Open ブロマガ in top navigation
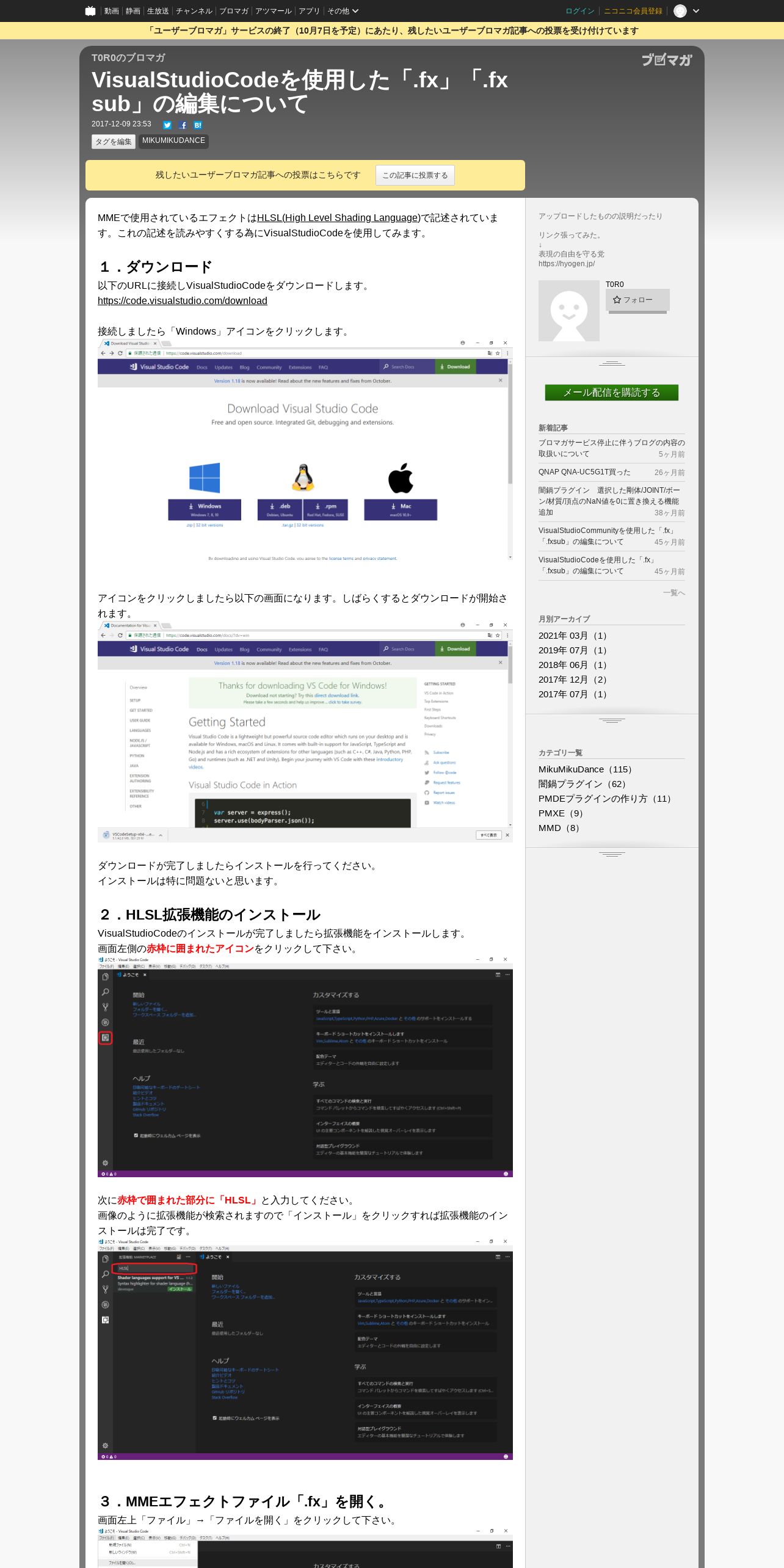 click(x=234, y=11)
